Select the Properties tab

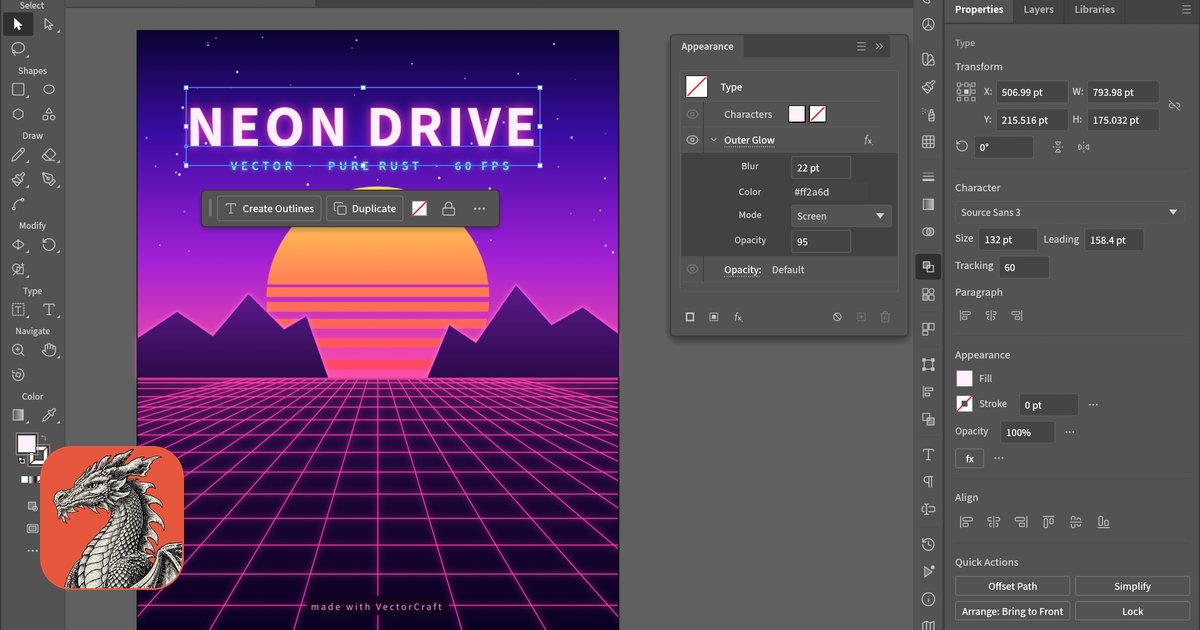[x=979, y=10]
